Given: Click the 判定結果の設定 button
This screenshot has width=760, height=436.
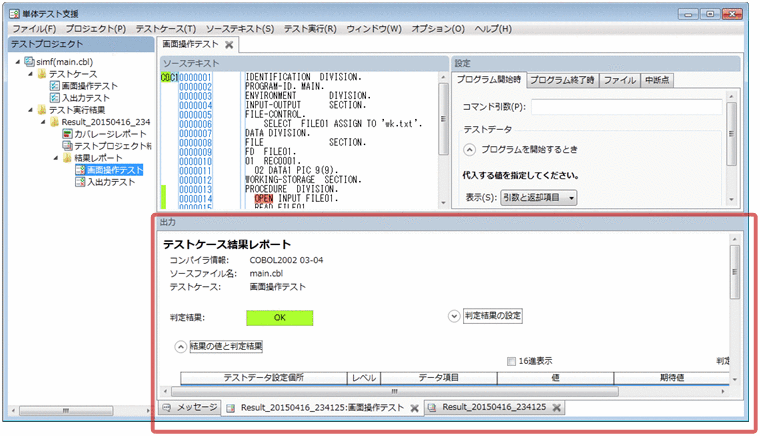Looking at the screenshot, I should coord(493,316).
